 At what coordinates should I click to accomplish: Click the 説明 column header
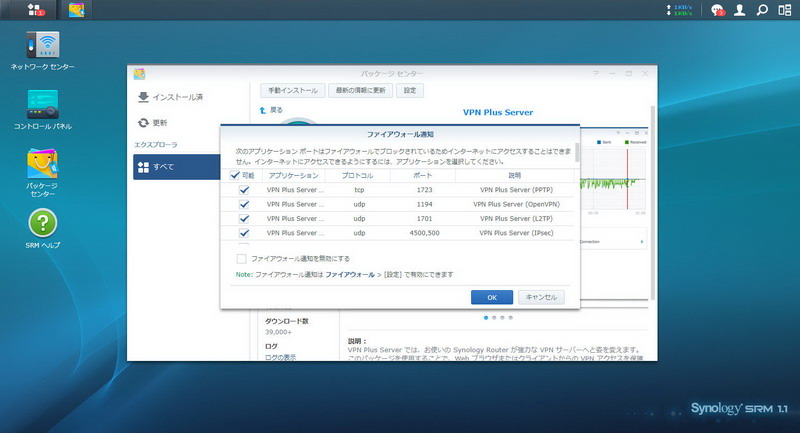[515, 175]
